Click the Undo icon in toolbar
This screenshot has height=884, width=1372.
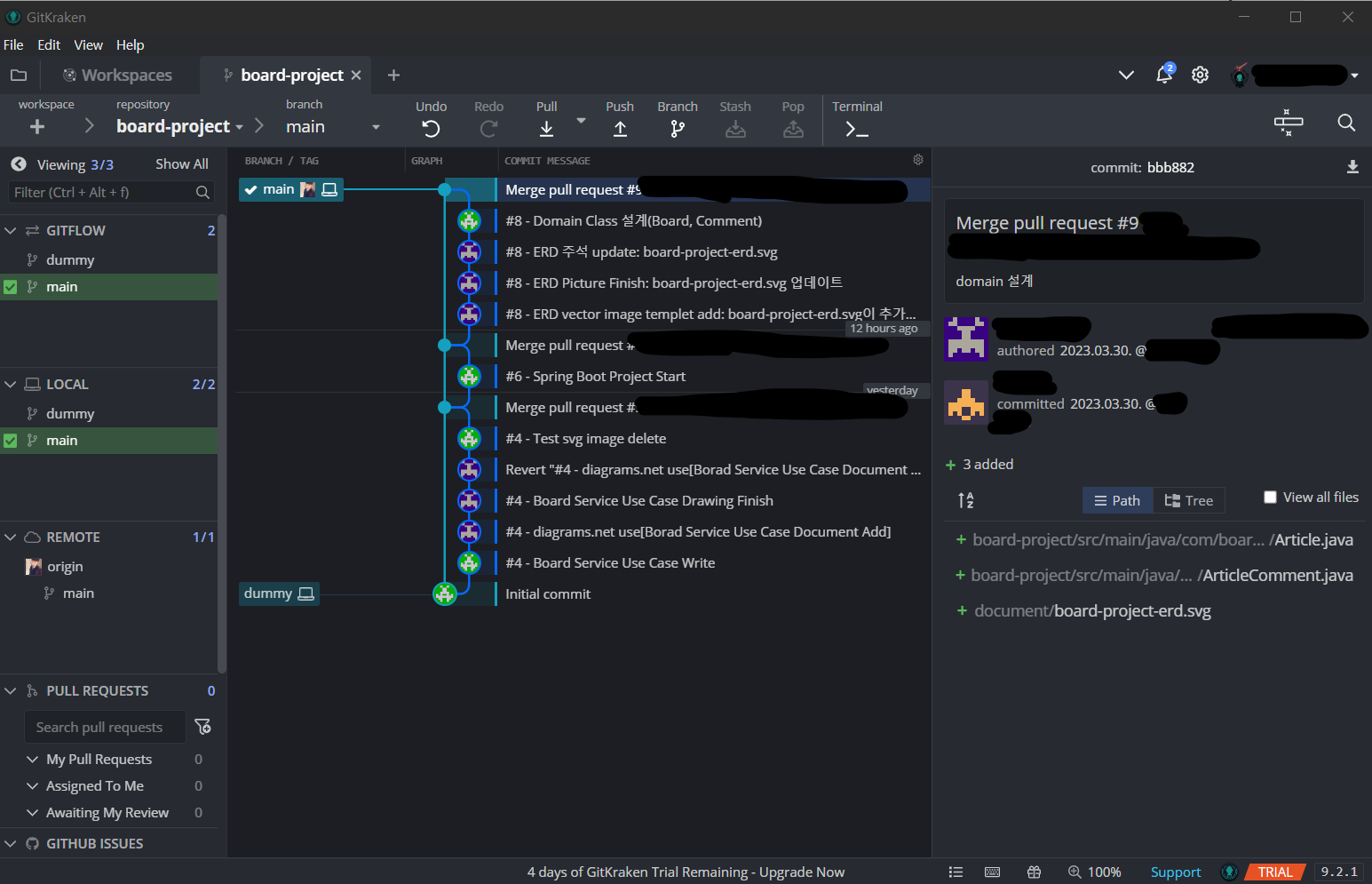pyautogui.click(x=431, y=129)
